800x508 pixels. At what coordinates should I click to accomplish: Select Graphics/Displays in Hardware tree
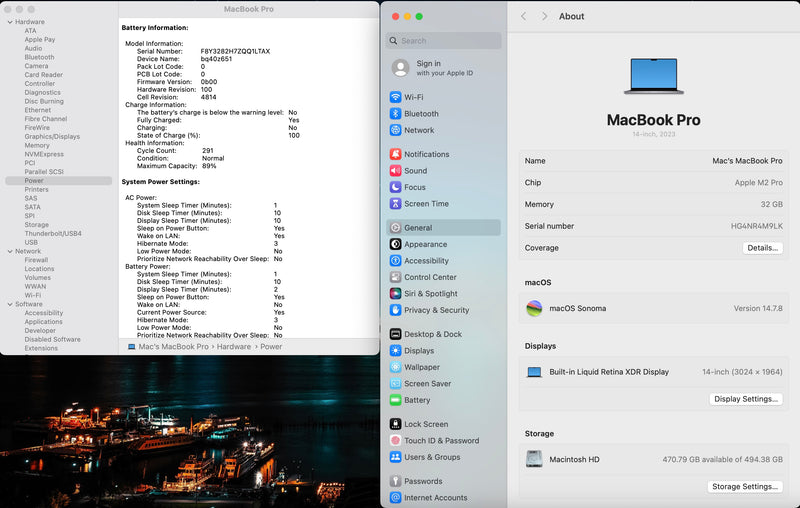tap(52, 137)
